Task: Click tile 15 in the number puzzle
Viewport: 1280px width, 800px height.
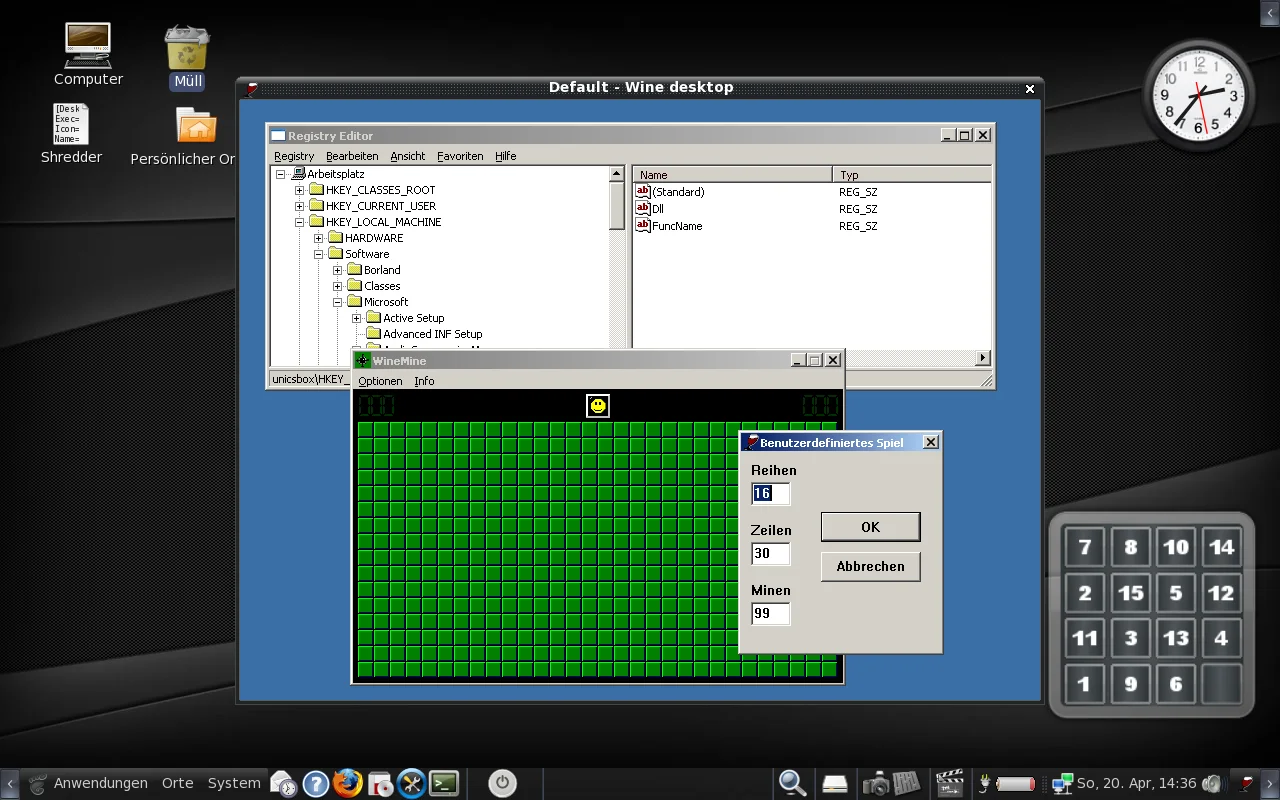Action: coord(1130,593)
